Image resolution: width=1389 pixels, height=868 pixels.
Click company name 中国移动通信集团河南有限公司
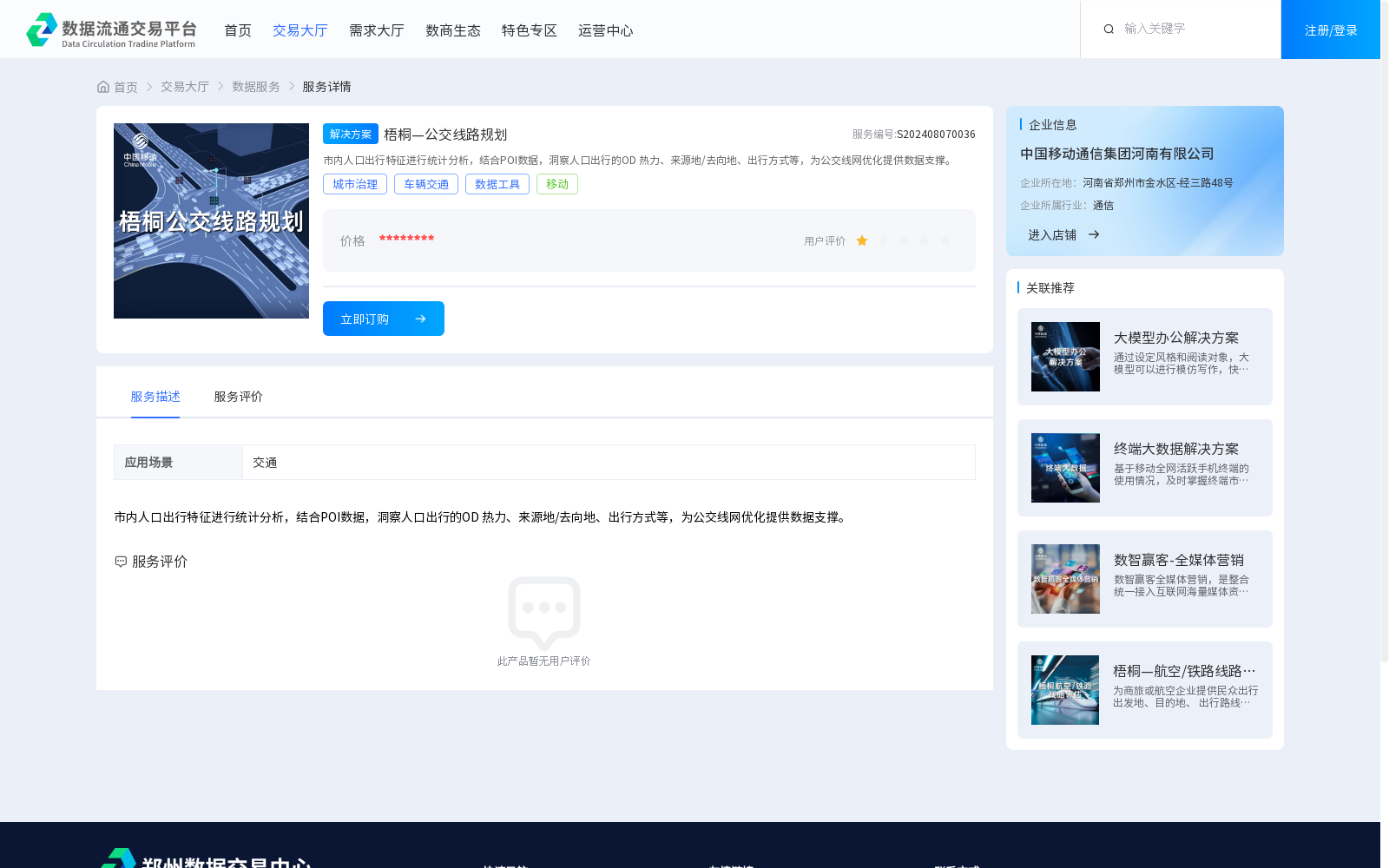pos(1117,154)
